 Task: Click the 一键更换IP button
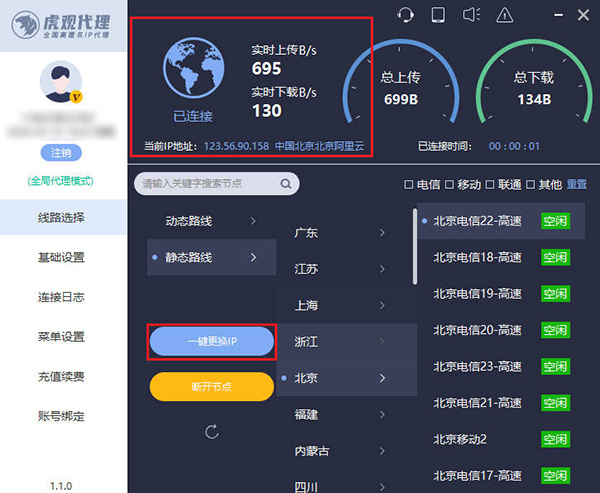coord(212,341)
